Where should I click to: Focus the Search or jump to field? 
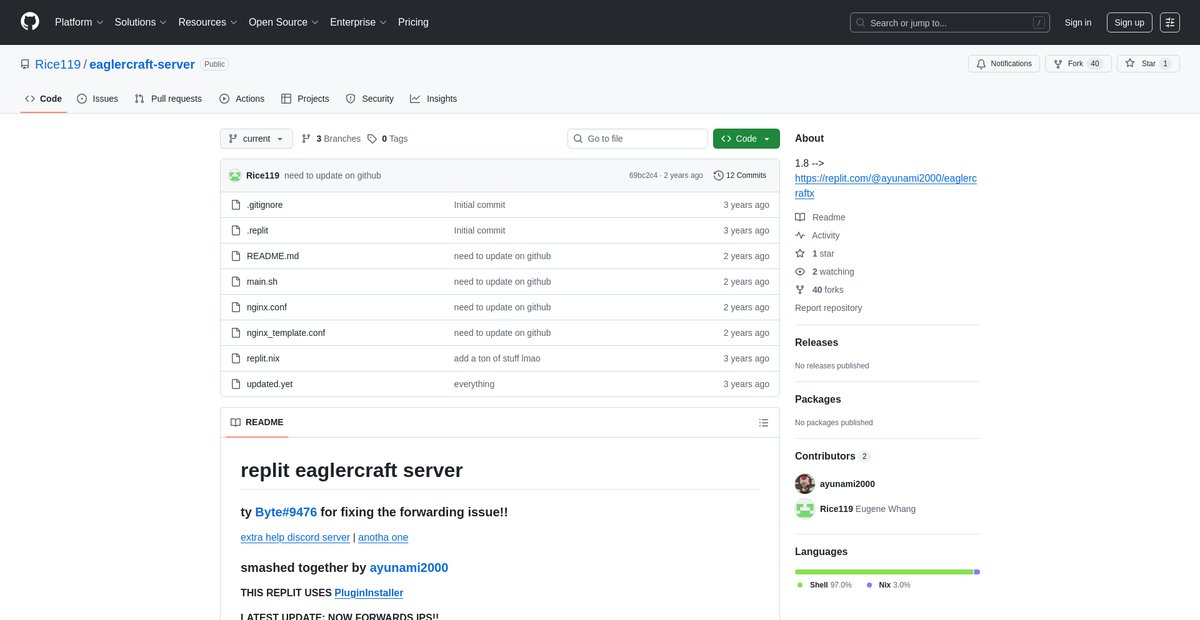point(950,22)
